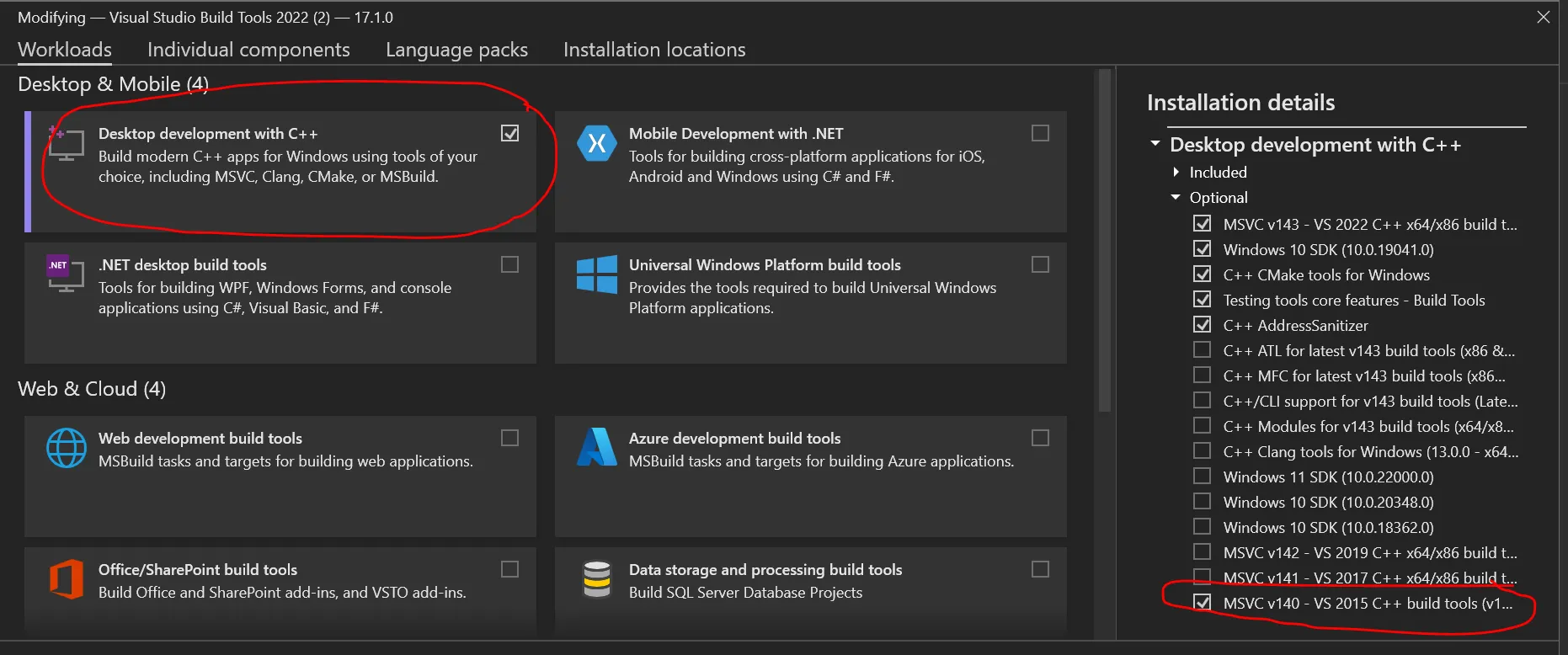Check MSVC v142 VS 2019 build tools
This screenshot has height=655, width=1568.
1202,552
